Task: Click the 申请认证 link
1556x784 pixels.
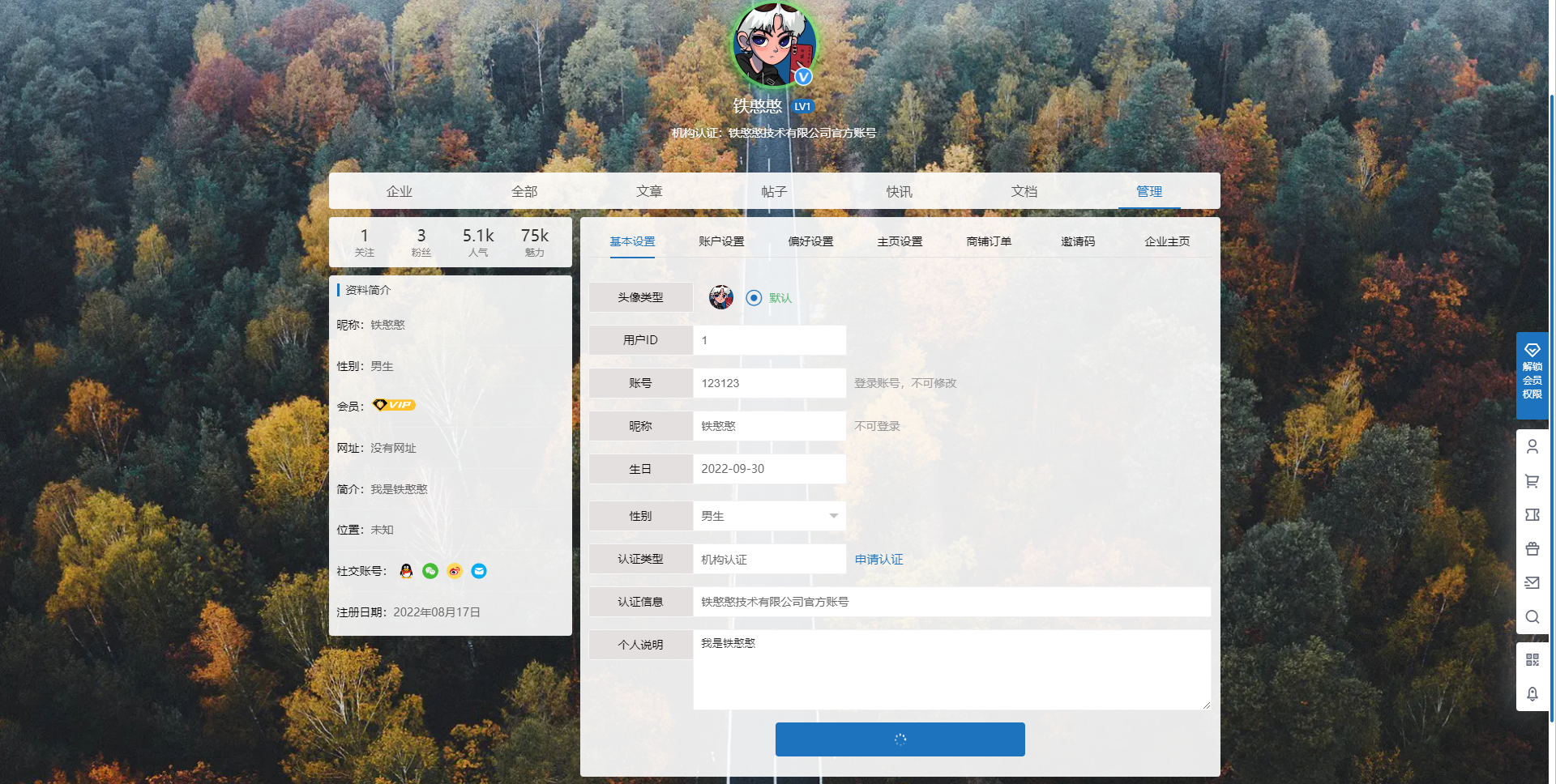Action: point(878,559)
